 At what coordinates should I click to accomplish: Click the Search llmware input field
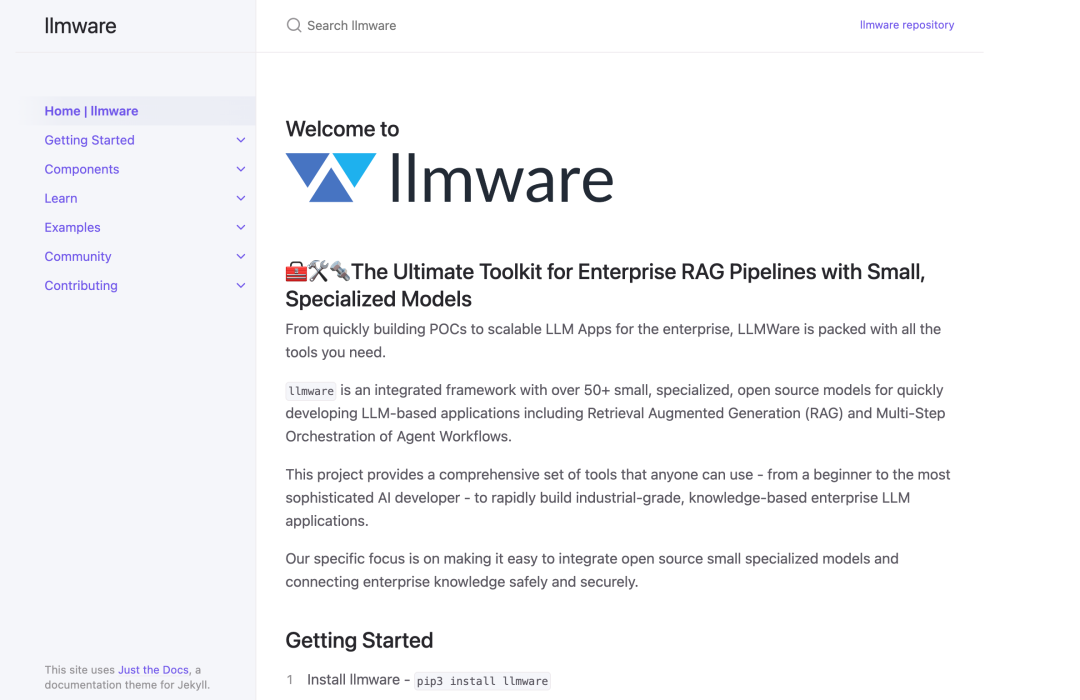point(563,25)
